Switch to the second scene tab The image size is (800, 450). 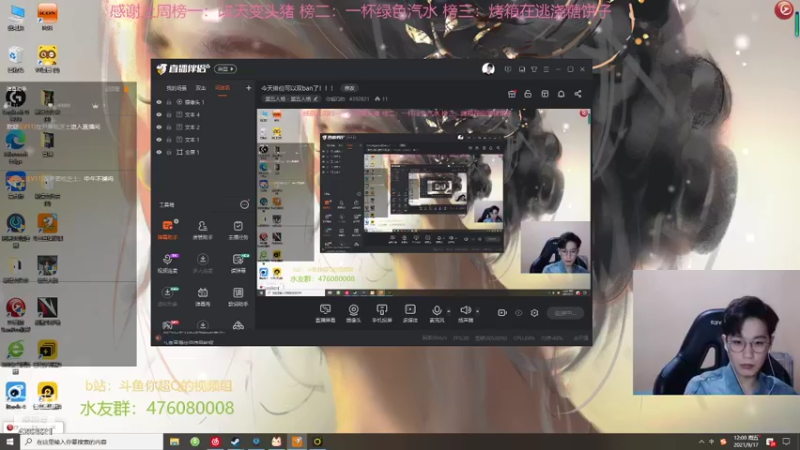coord(201,88)
